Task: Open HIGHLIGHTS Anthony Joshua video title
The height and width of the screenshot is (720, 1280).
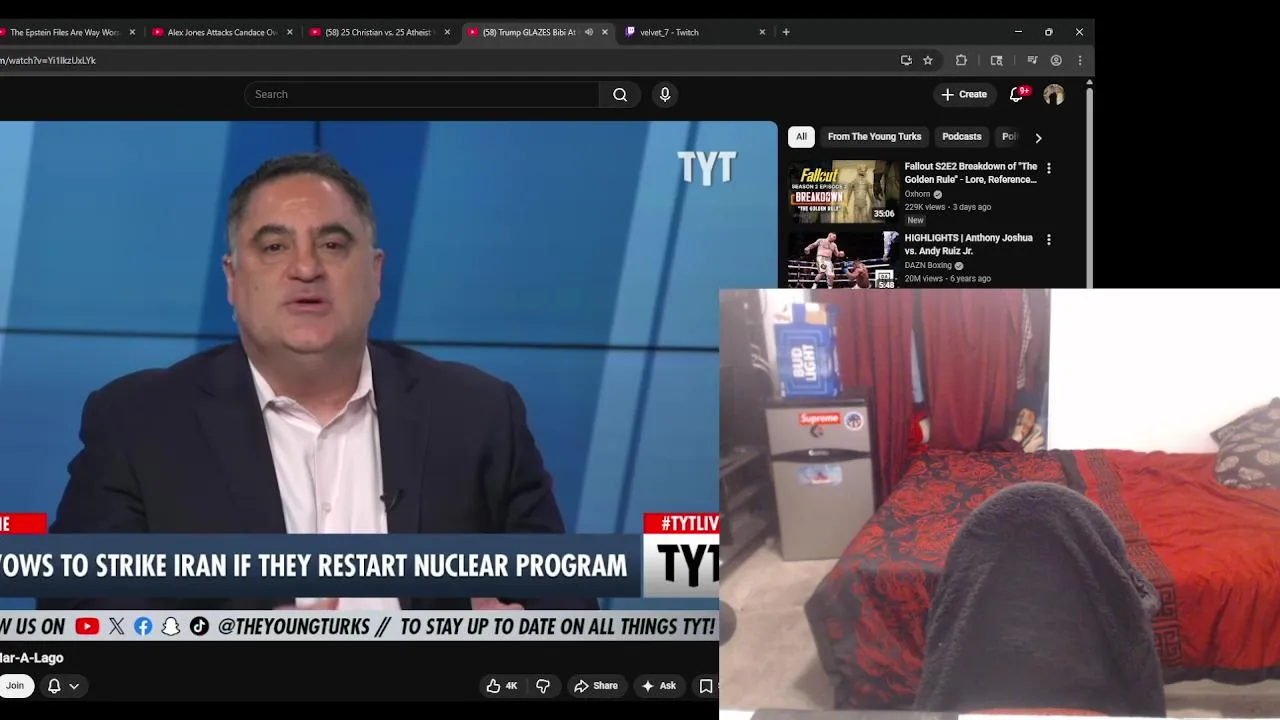Action: point(969,245)
